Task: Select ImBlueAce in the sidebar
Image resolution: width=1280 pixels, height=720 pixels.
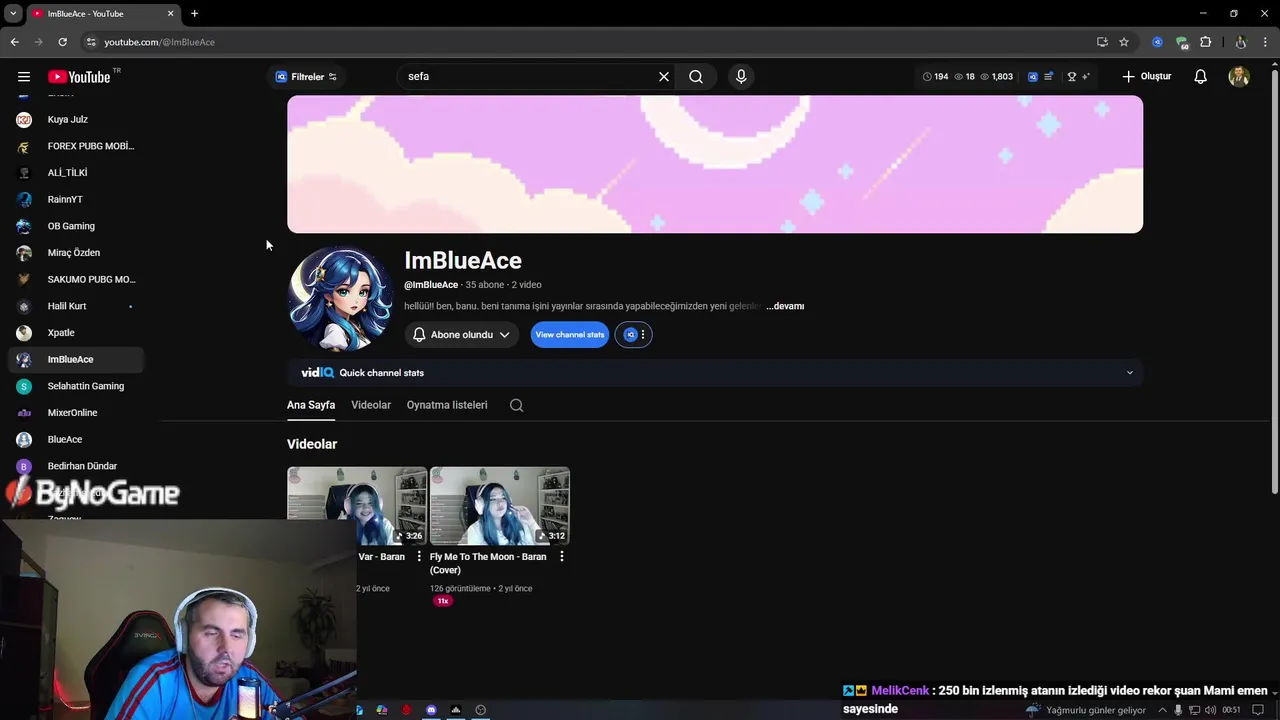Action: click(x=76, y=360)
